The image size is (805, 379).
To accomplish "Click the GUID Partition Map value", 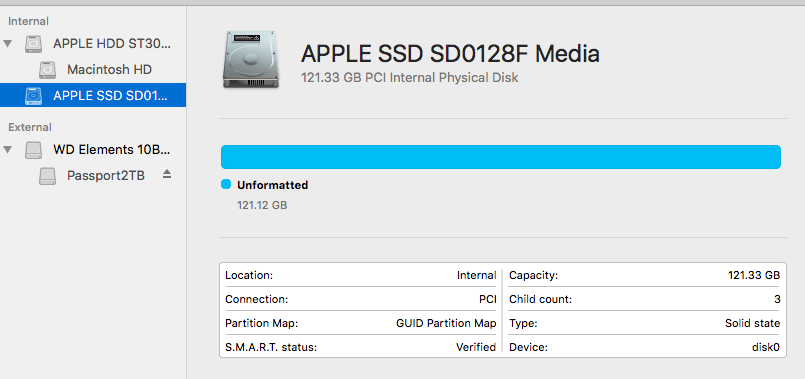I will tap(446, 324).
